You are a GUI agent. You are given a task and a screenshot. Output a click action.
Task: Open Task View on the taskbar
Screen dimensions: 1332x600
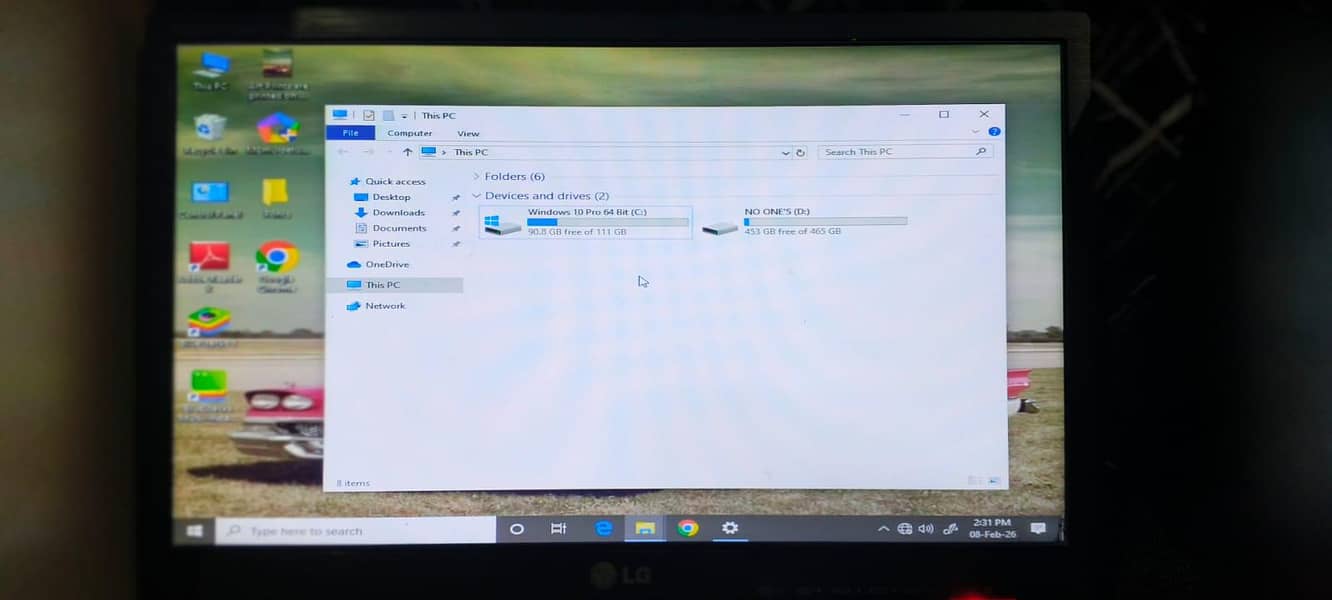pyautogui.click(x=560, y=528)
